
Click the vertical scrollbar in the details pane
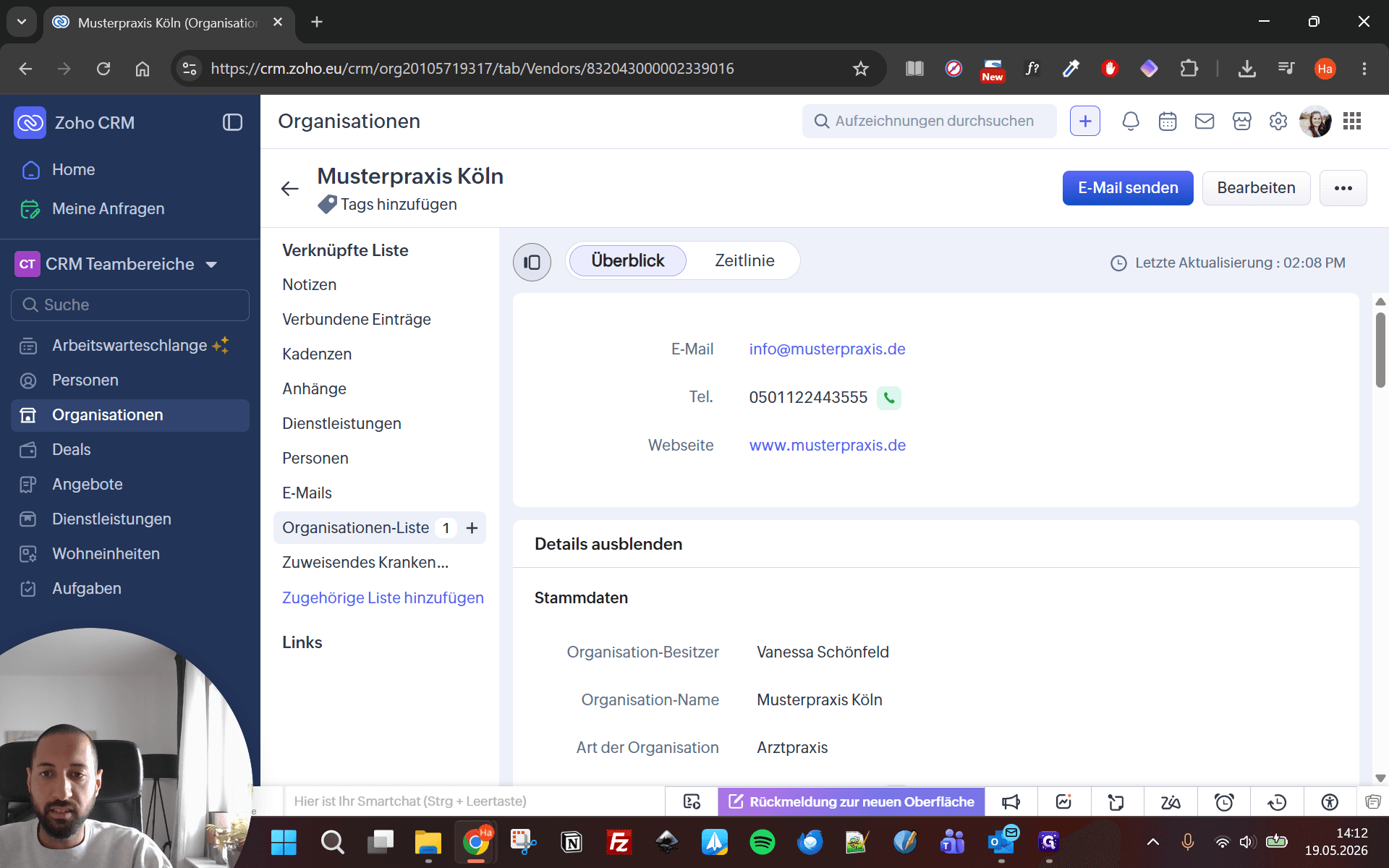[x=1380, y=351]
